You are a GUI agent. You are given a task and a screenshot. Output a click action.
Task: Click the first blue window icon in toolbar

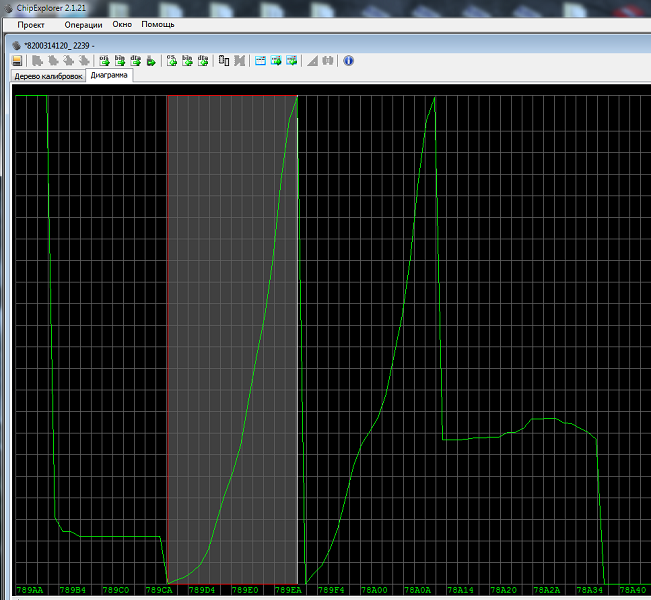pyautogui.click(x=261, y=60)
